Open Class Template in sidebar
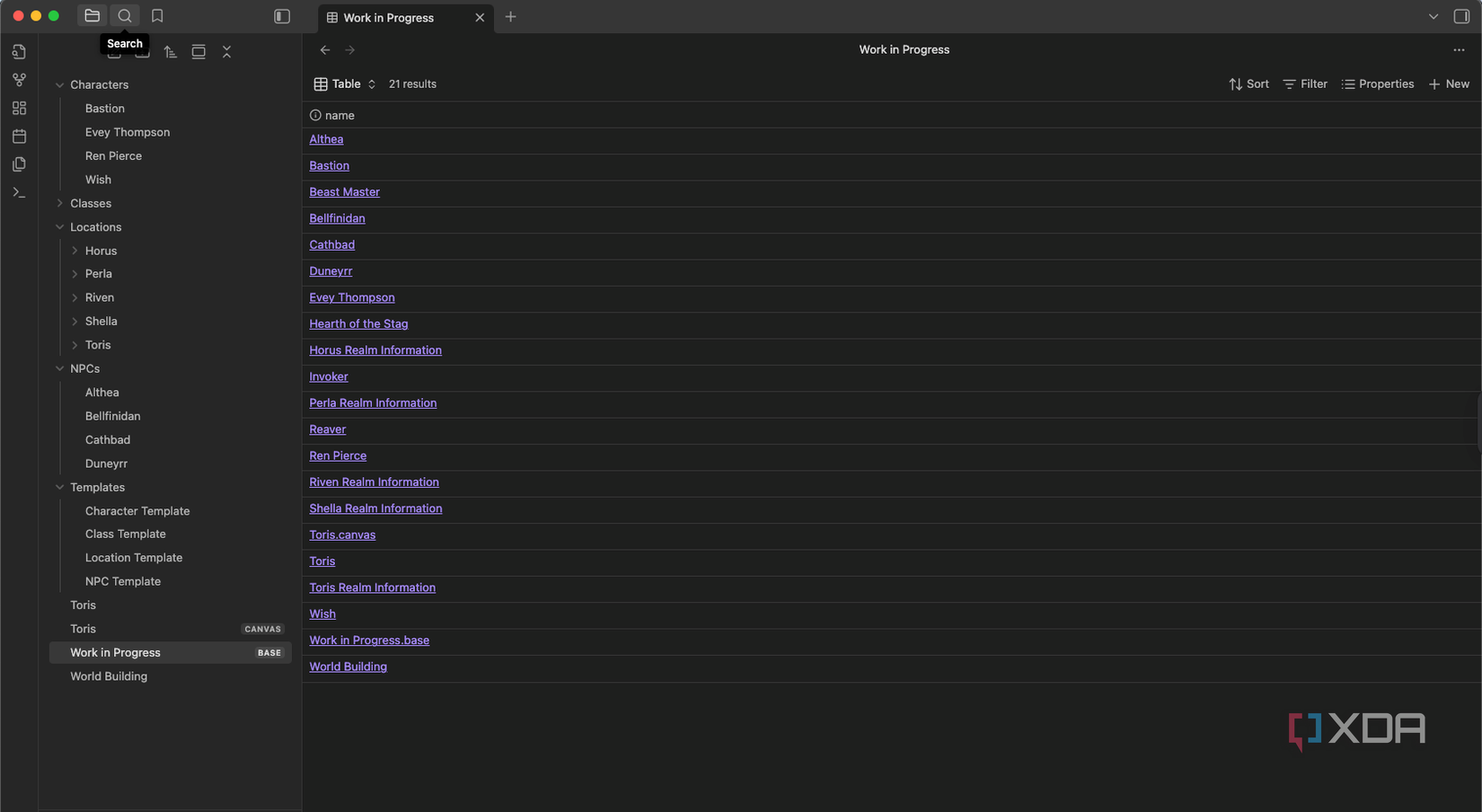This screenshot has height=812, width=1482. (x=126, y=534)
